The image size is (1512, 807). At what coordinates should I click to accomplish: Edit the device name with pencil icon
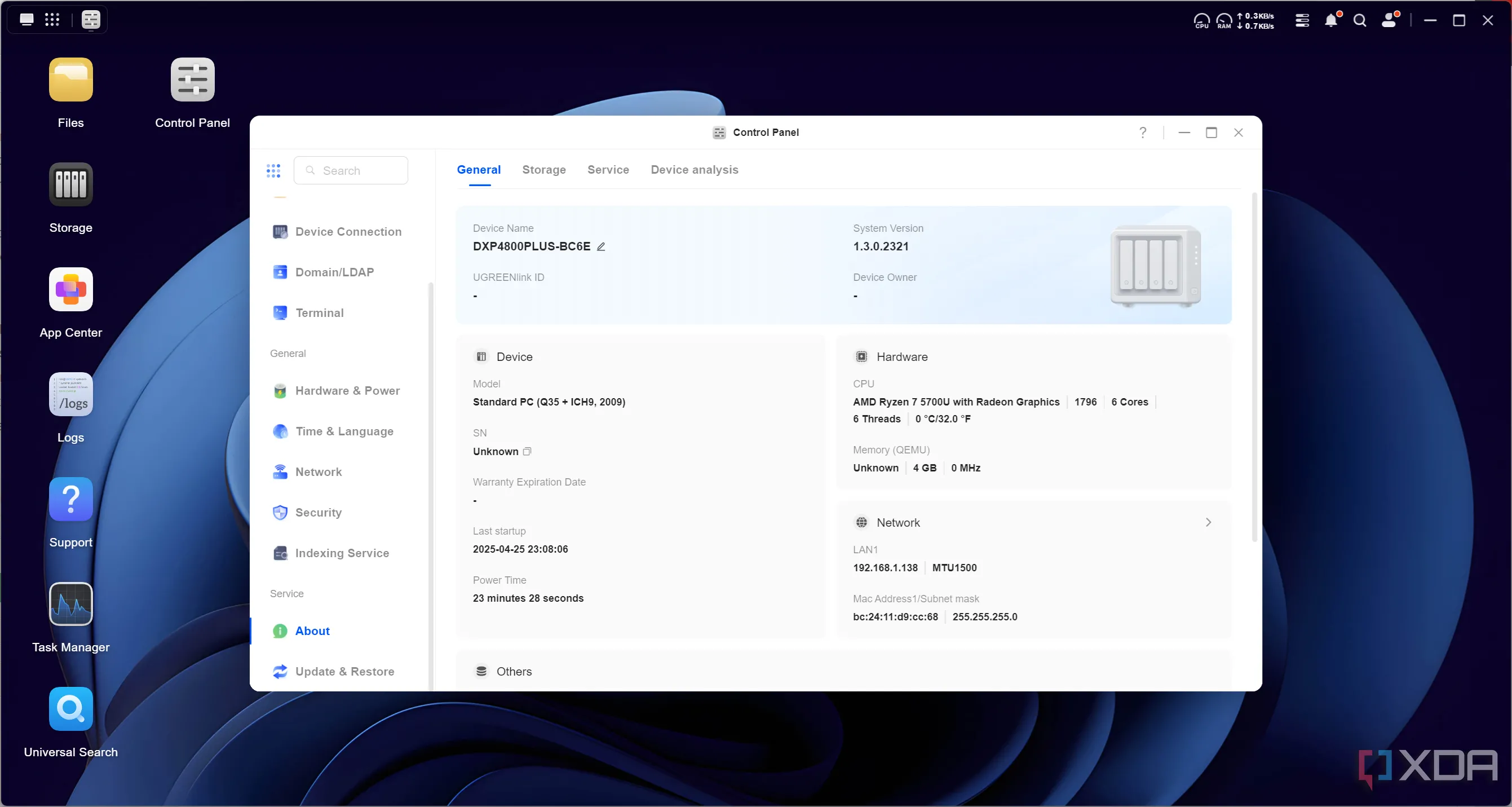point(601,246)
